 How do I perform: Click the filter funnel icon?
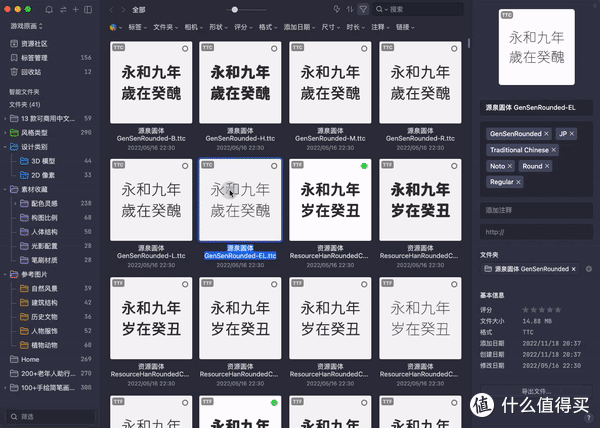click(x=363, y=9)
